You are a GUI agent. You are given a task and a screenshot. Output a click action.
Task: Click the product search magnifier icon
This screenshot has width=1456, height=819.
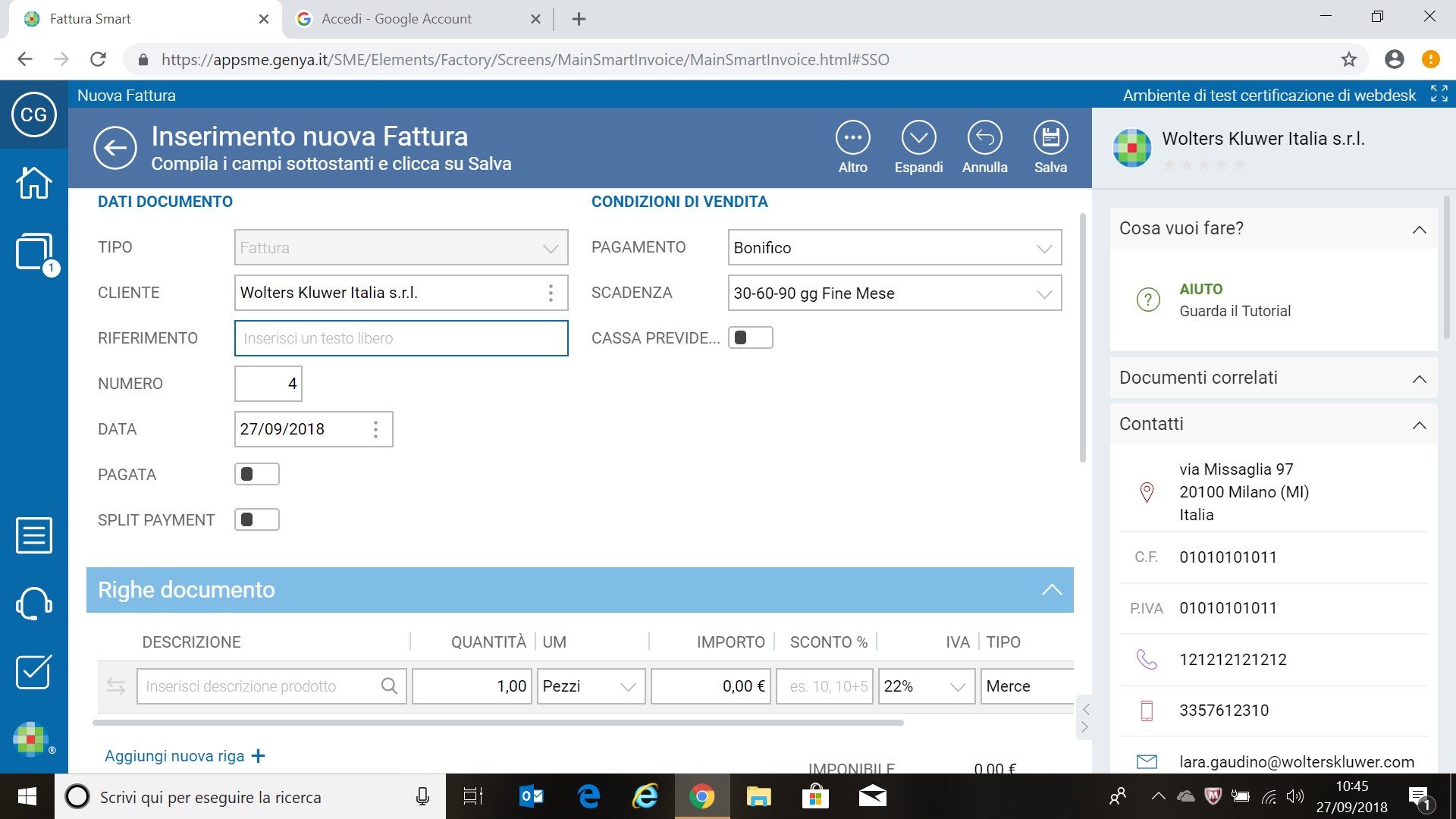point(389,686)
